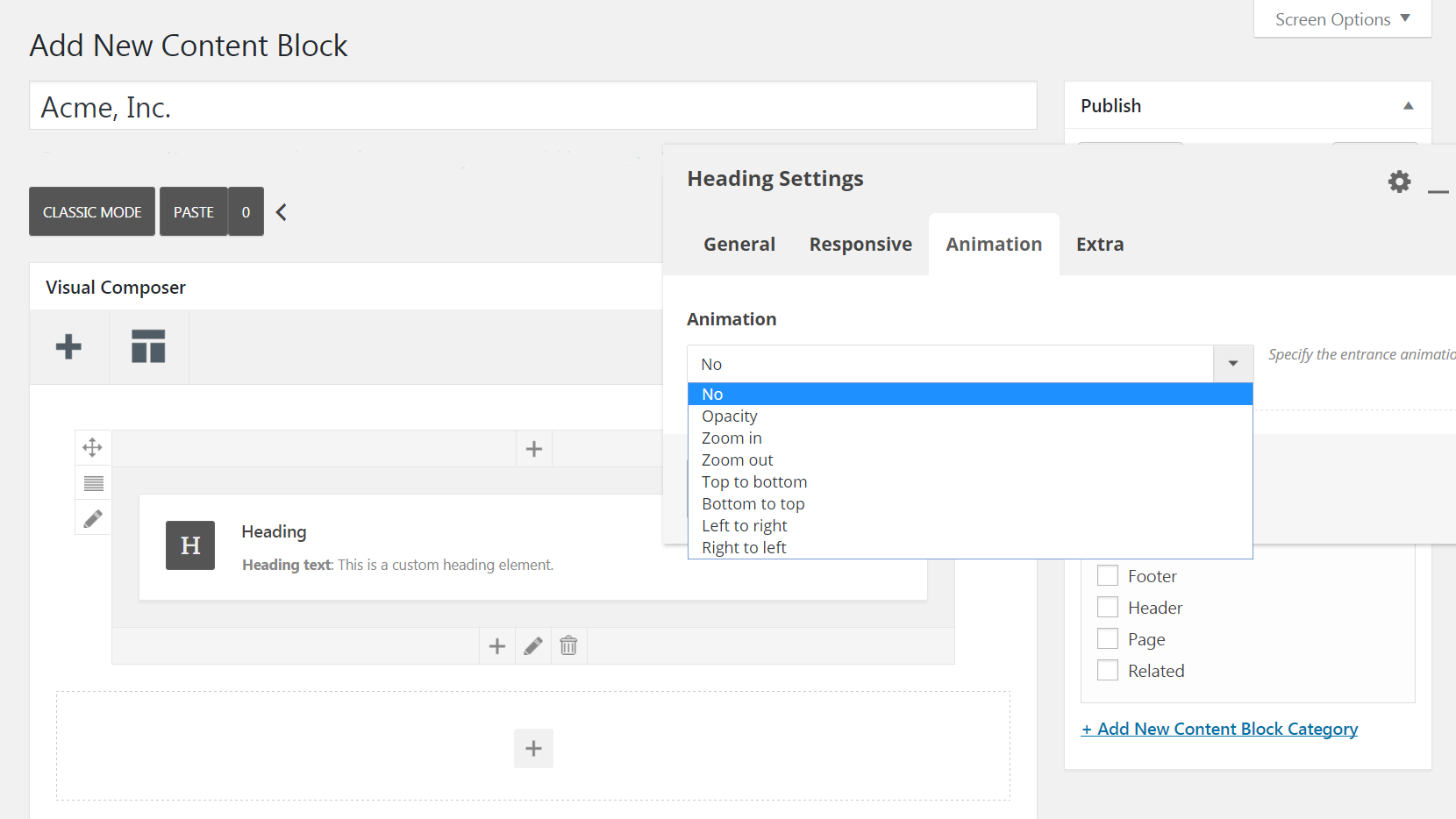Screen dimensions: 1456x819
Task: Collapse the Publish panel arrow
Action: tap(1409, 106)
